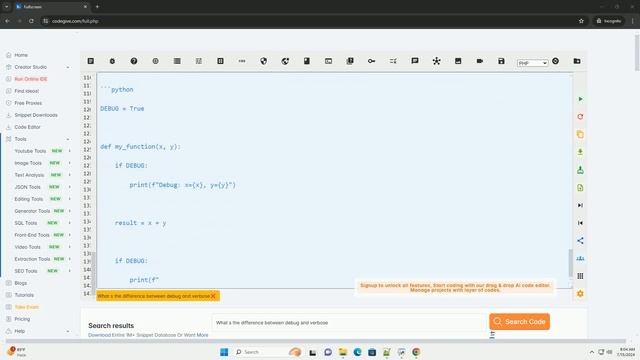Click the image picture icon in toolbar

point(458,61)
